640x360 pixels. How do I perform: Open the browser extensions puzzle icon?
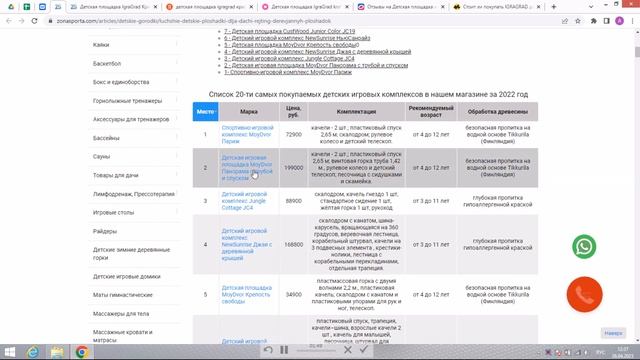[593, 21]
